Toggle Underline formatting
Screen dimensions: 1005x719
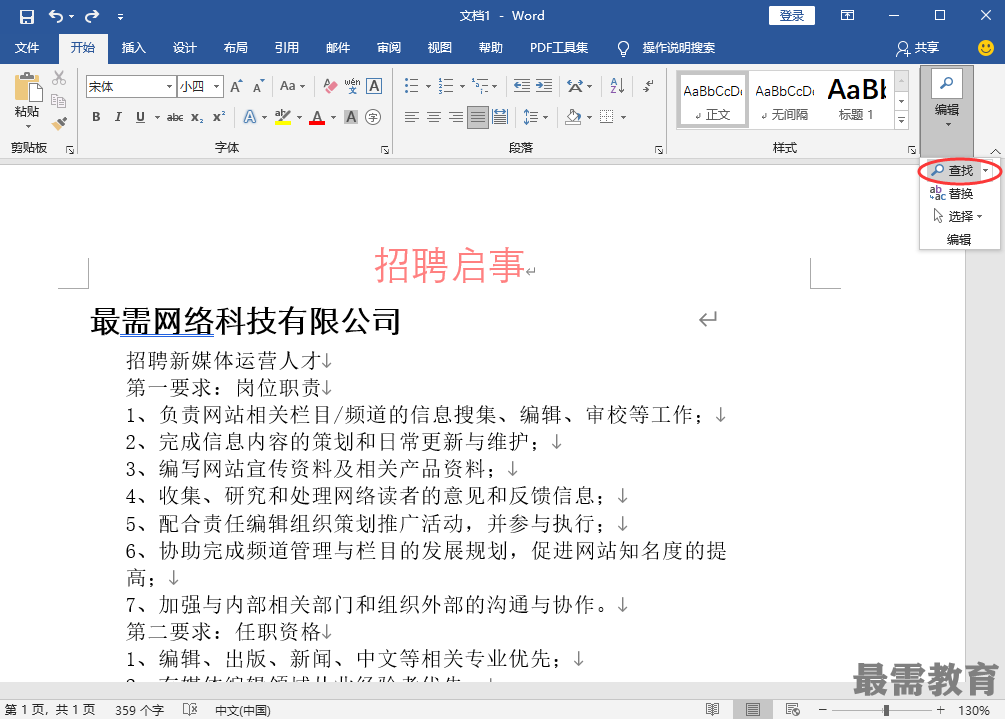tap(140, 117)
